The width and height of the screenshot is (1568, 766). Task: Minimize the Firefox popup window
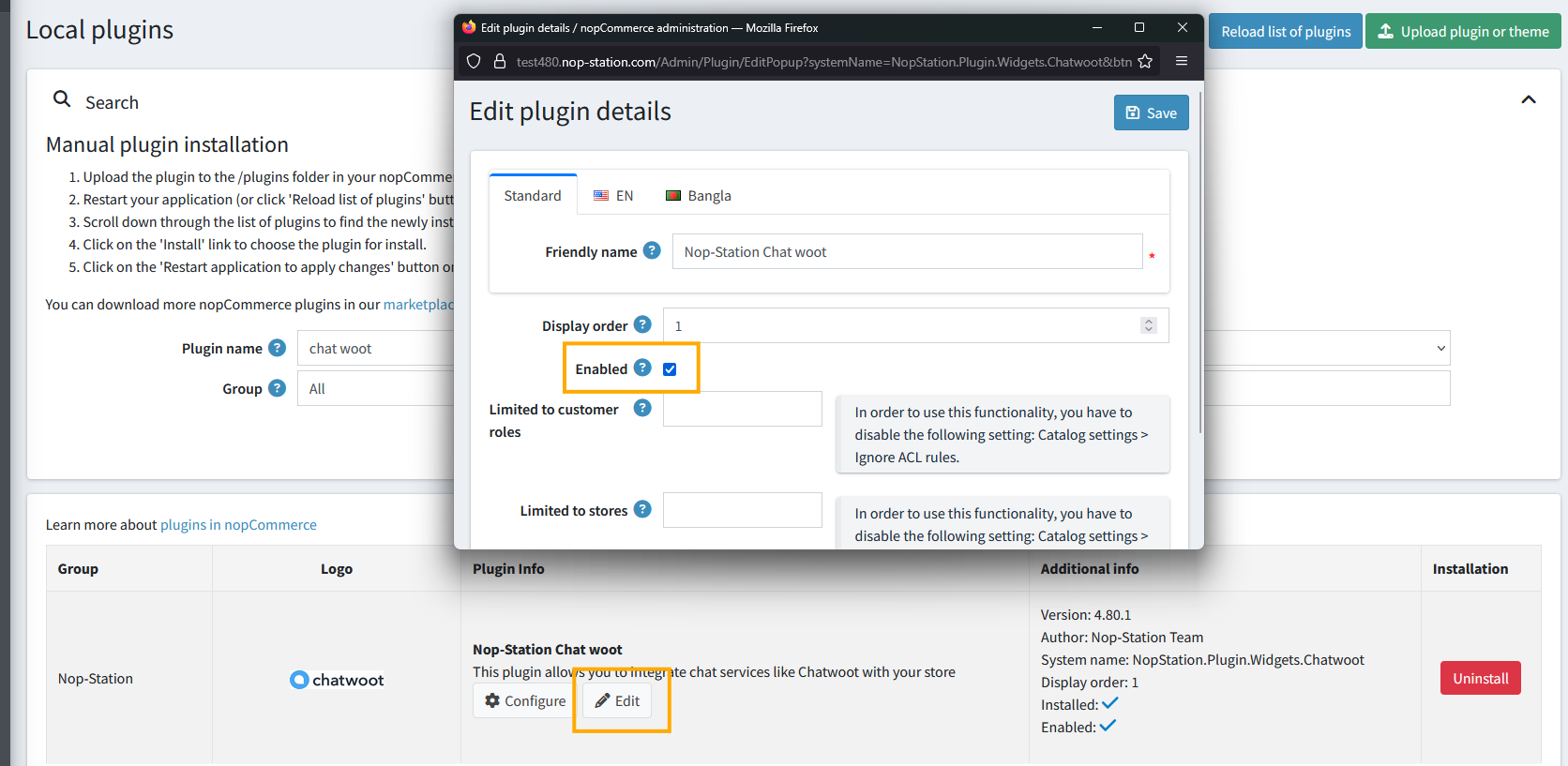[1096, 27]
